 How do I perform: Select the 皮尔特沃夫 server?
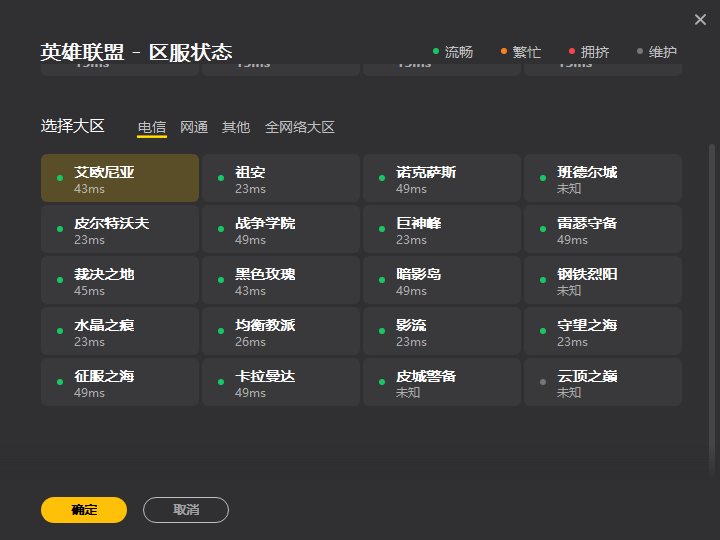click(x=120, y=229)
